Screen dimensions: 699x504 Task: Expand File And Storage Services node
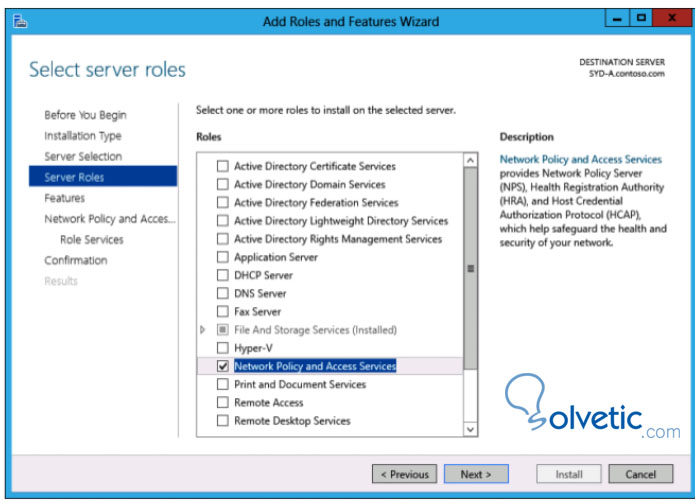tap(203, 330)
